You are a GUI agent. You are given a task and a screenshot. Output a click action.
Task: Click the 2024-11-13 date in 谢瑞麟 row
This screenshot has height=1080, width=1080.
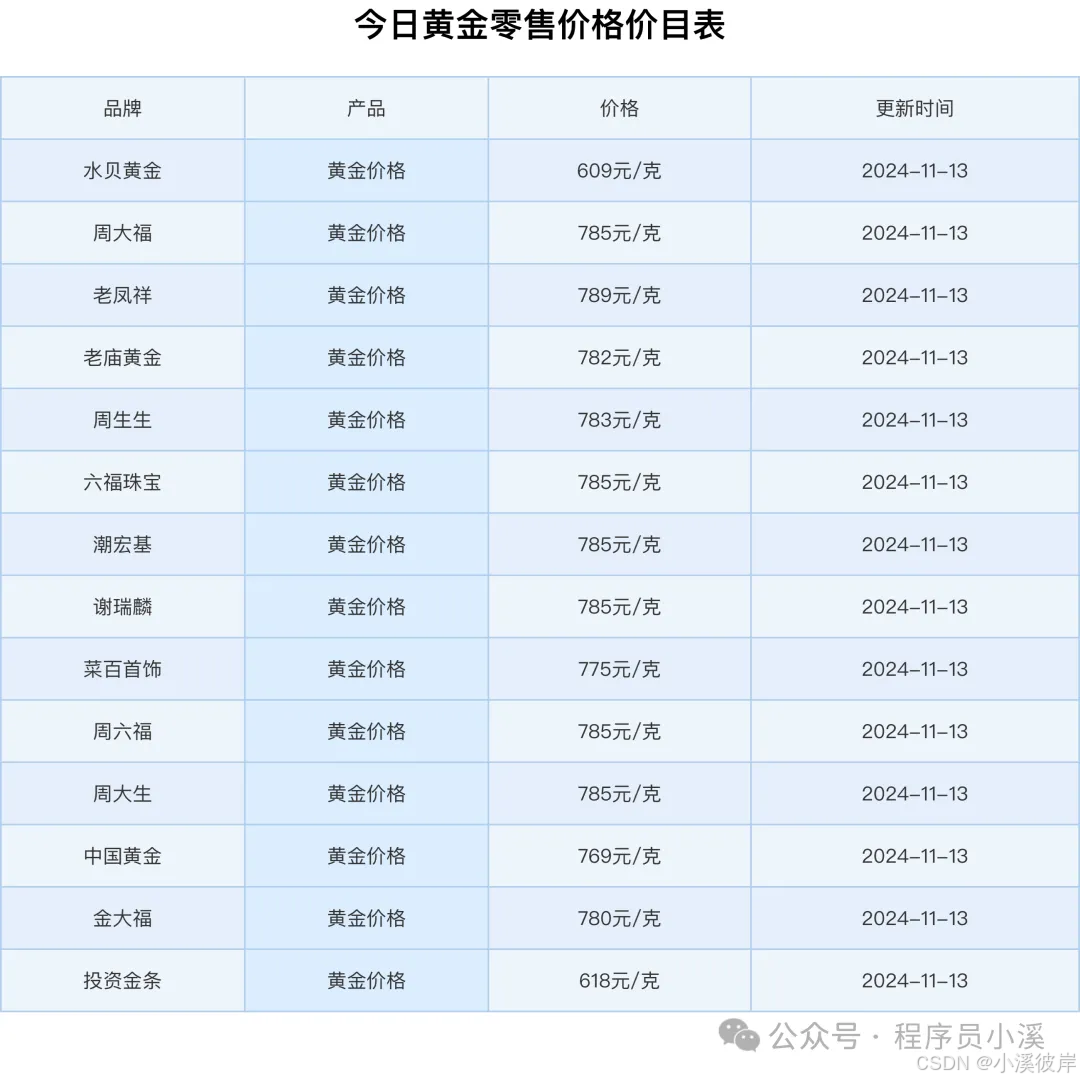[915, 607]
